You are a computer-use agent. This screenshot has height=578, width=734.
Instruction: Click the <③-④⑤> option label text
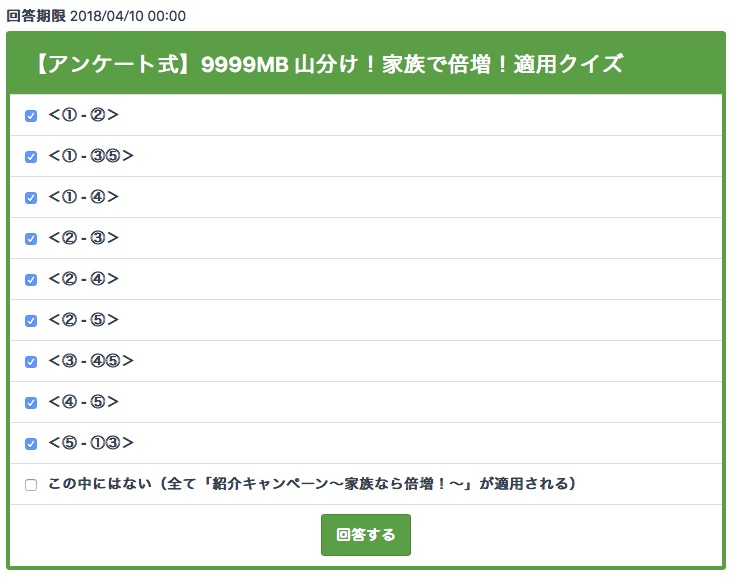pos(91,361)
